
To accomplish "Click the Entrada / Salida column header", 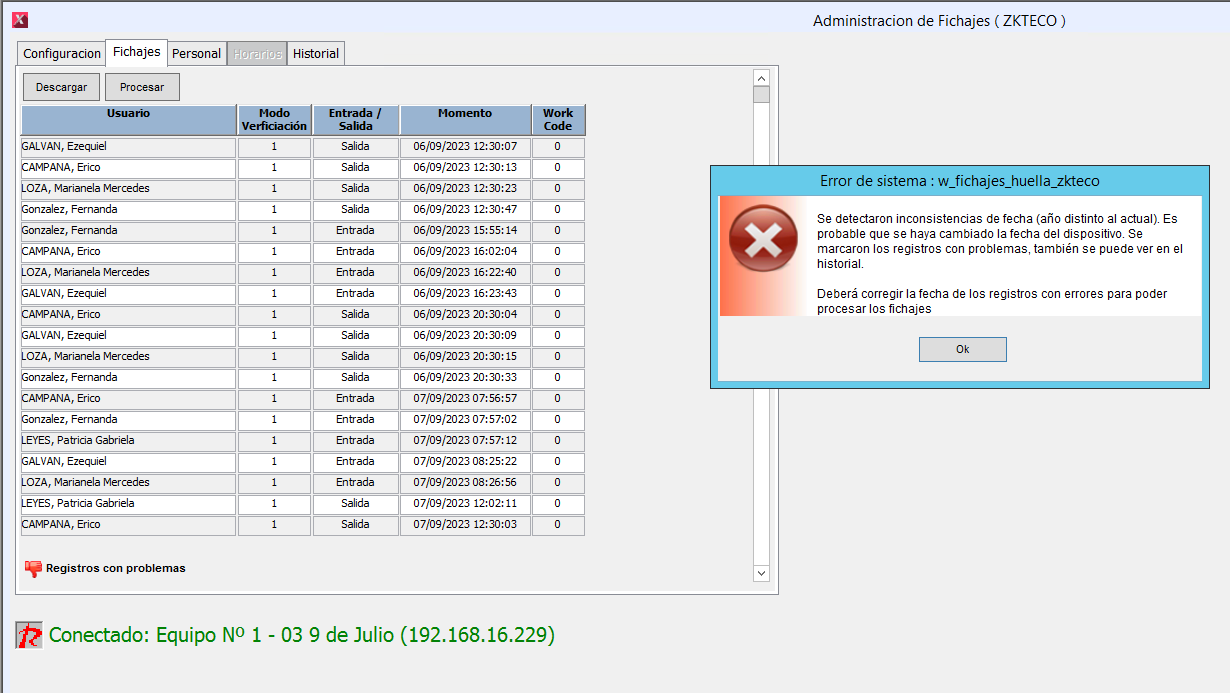I will pos(355,120).
